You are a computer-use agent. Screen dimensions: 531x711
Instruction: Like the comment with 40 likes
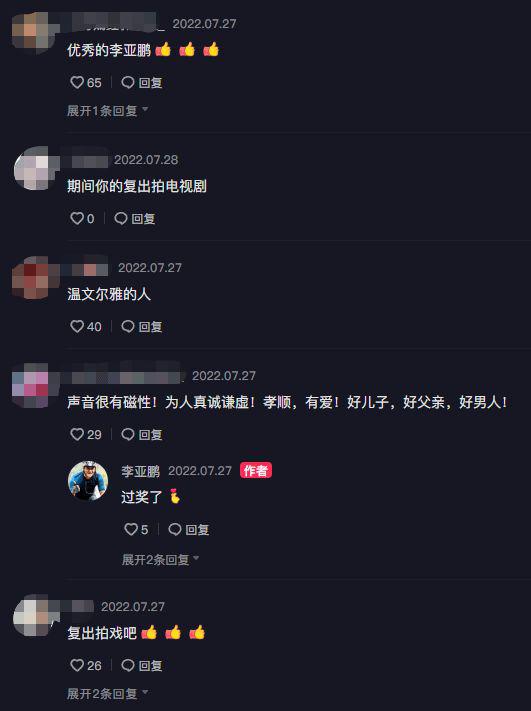77,326
